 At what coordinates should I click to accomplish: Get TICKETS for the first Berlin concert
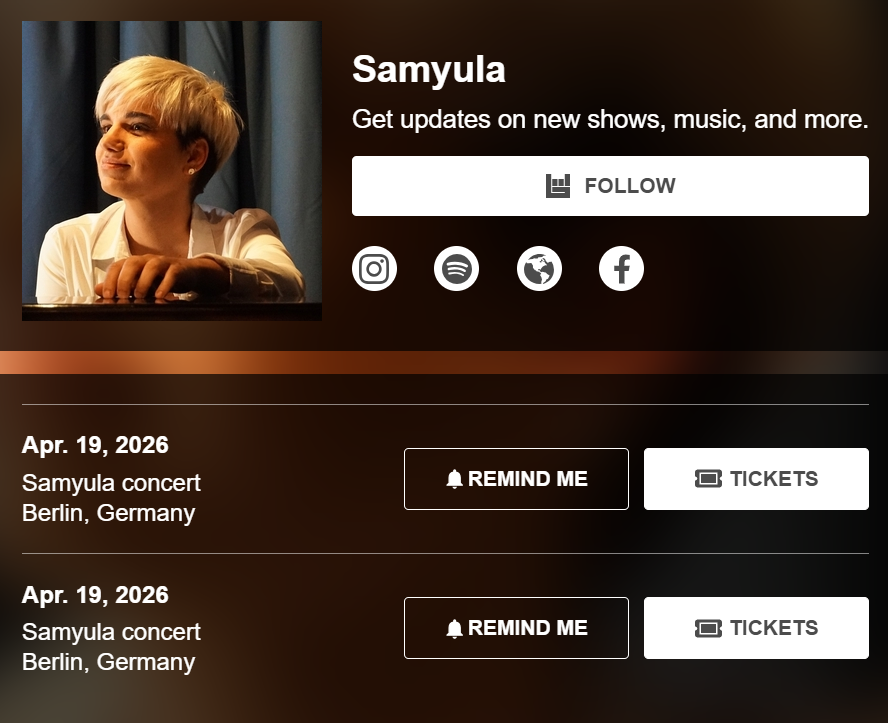pos(756,479)
